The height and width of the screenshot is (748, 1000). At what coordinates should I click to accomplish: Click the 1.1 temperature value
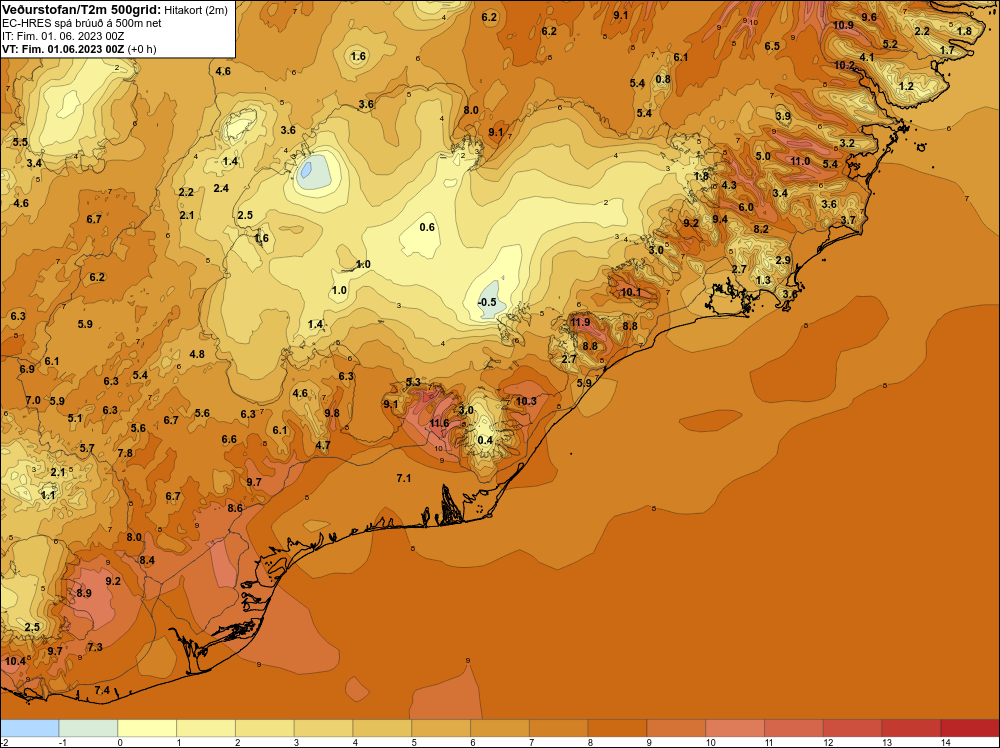point(48,495)
